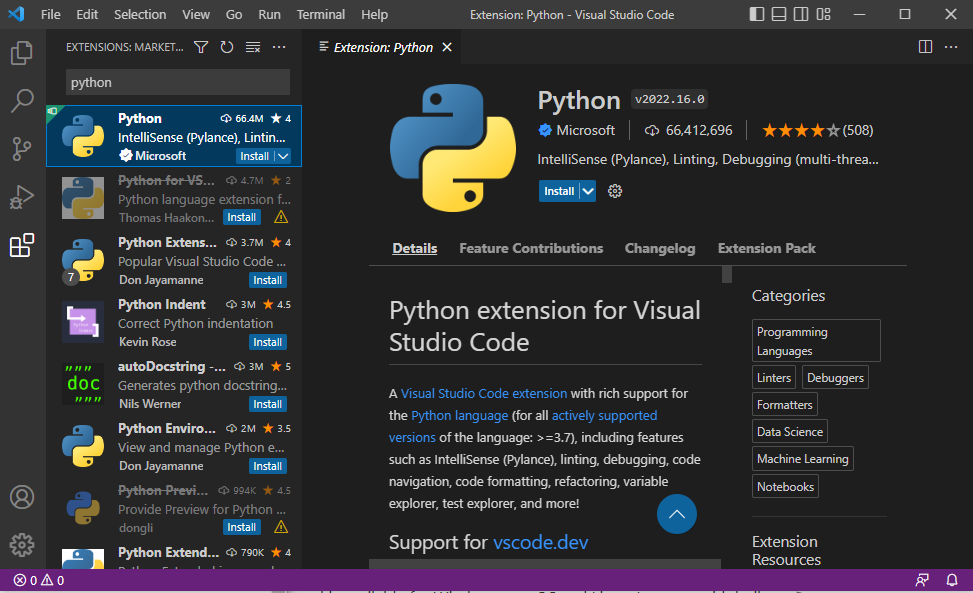This screenshot has height=593, width=973.
Task: Open the Explorer view in activity bar
Action: 22,53
